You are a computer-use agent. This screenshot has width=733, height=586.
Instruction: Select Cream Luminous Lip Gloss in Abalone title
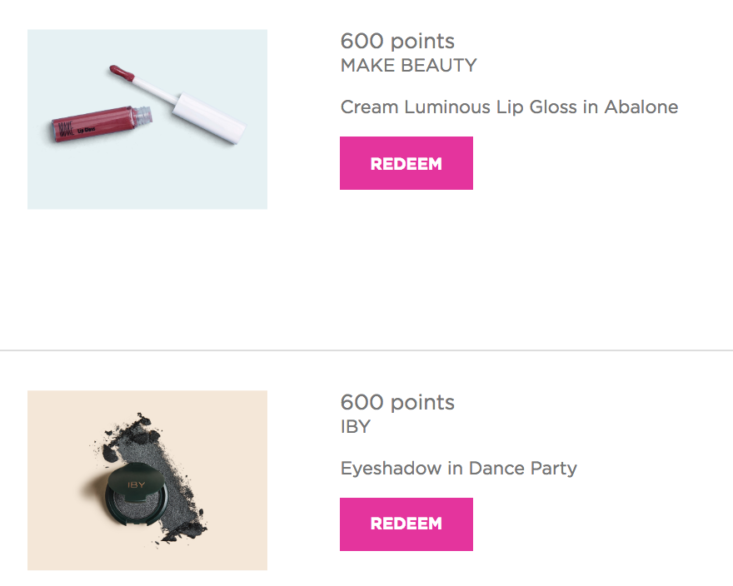pos(509,107)
